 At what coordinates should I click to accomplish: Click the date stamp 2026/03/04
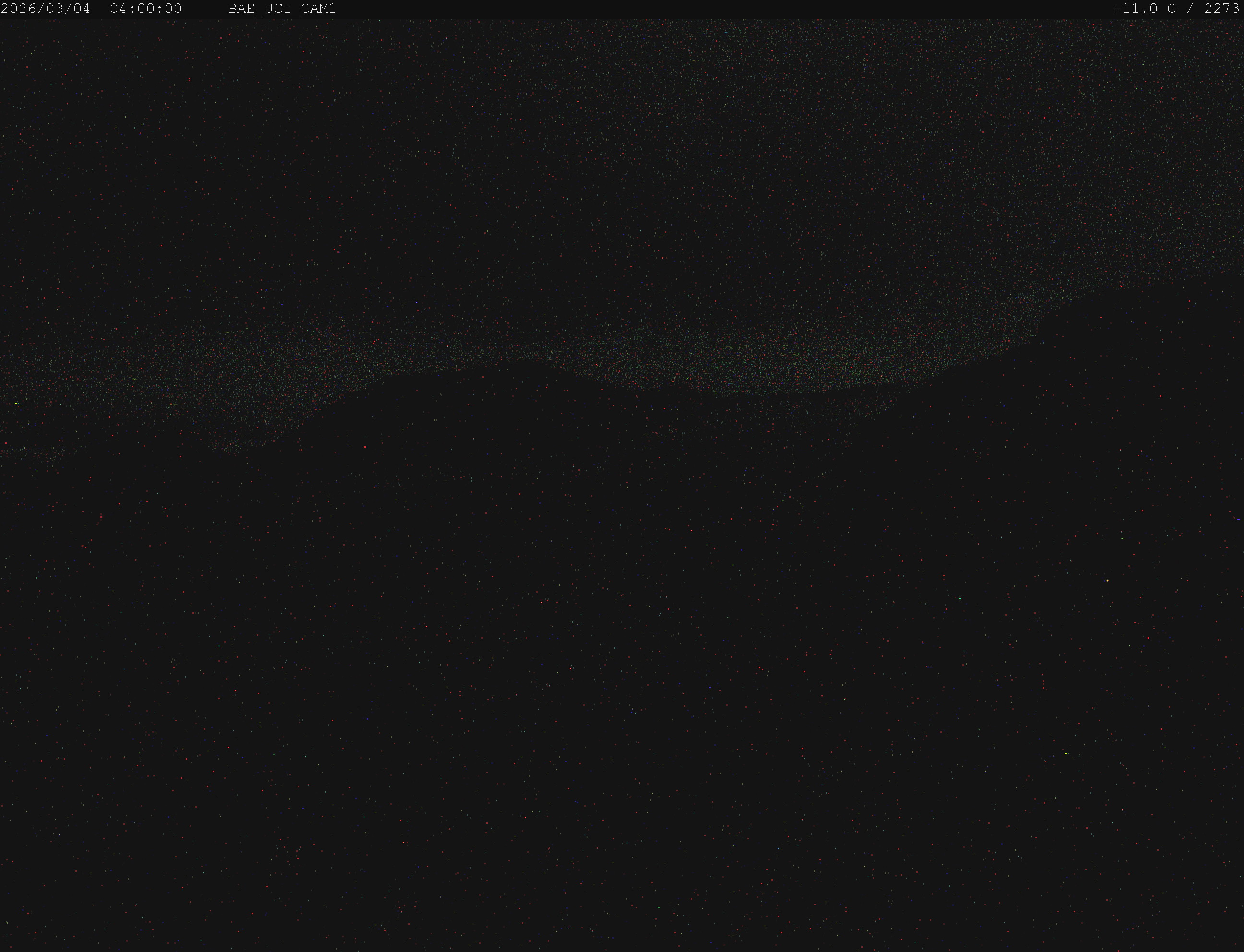(x=45, y=9)
